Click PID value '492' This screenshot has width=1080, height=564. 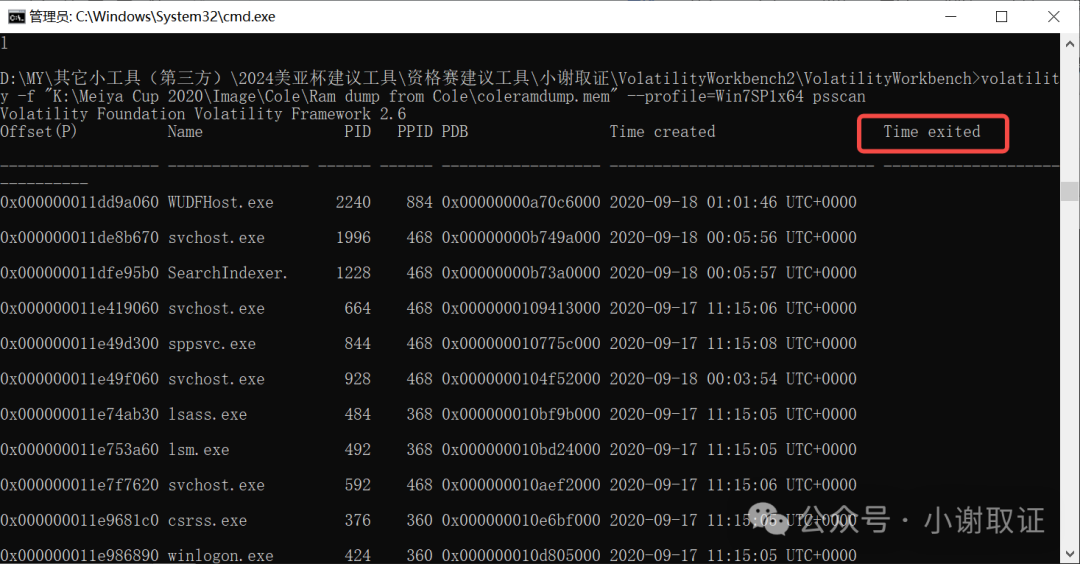tap(357, 450)
